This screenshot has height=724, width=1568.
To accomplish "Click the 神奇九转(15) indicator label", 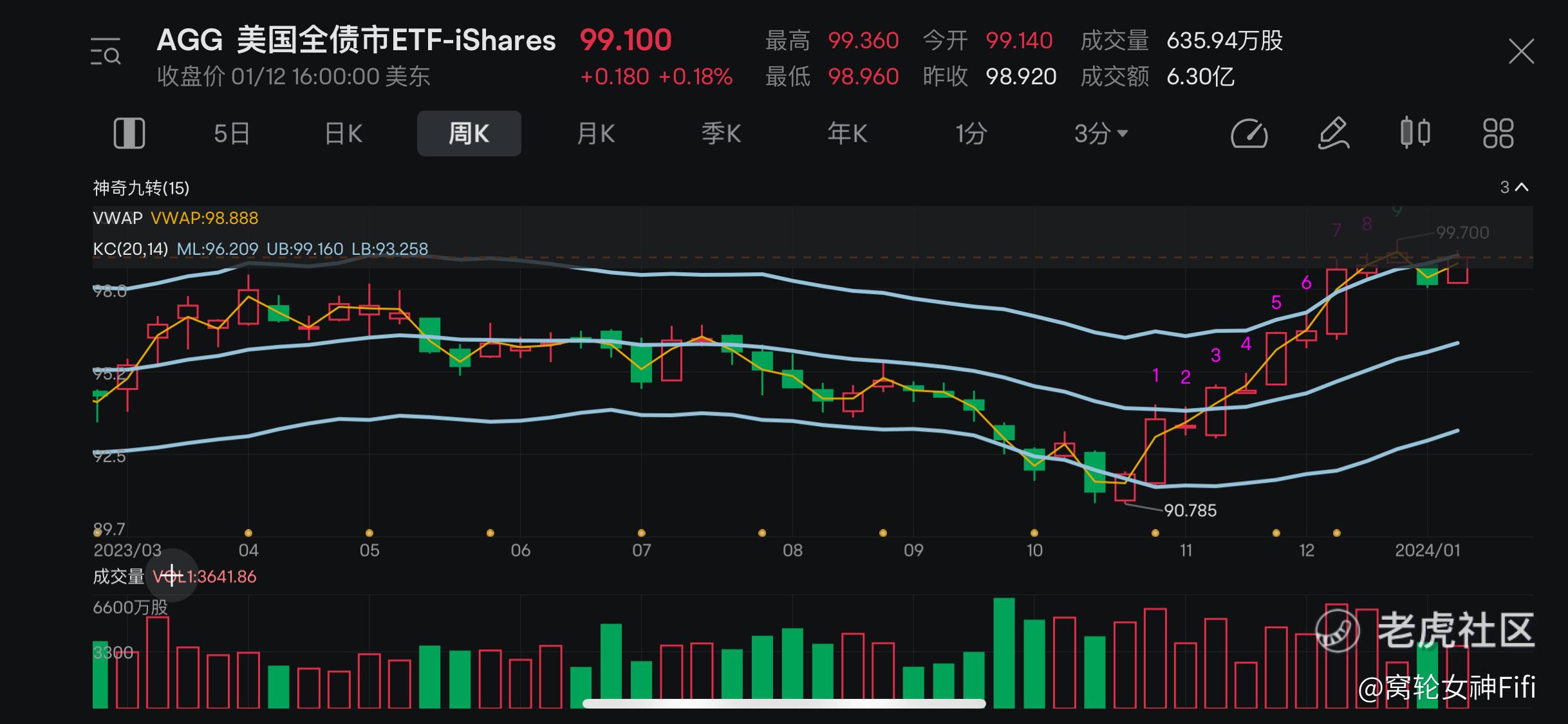I will [141, 188].
